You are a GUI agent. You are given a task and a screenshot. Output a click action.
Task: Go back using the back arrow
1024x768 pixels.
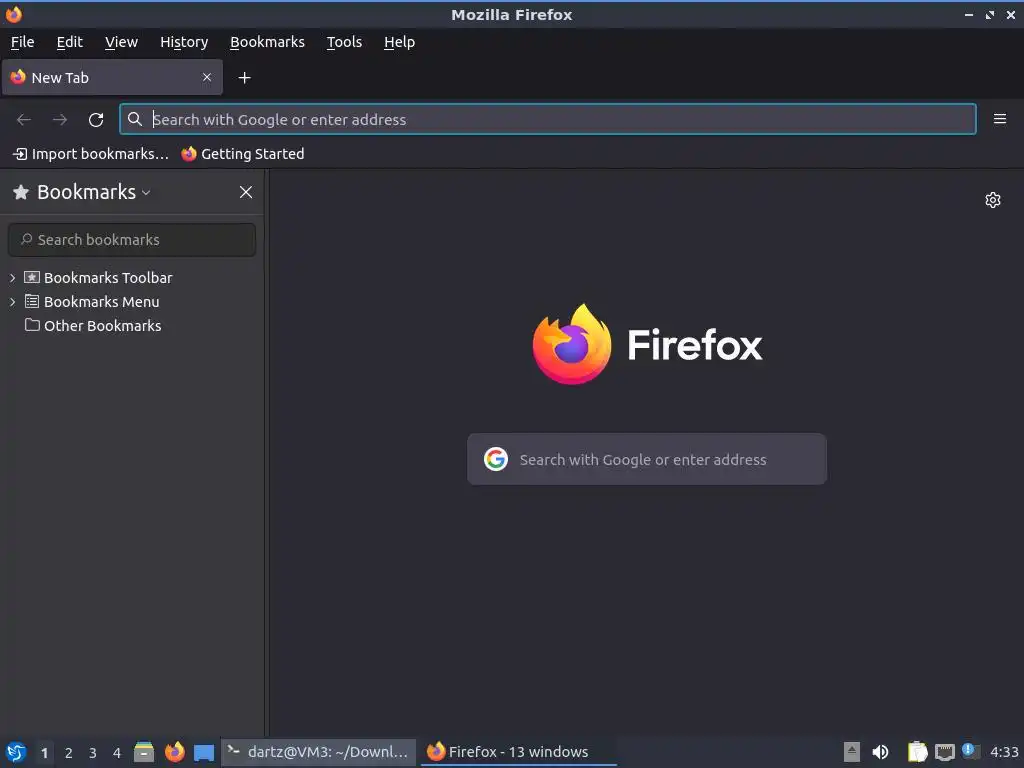(24, 120)
